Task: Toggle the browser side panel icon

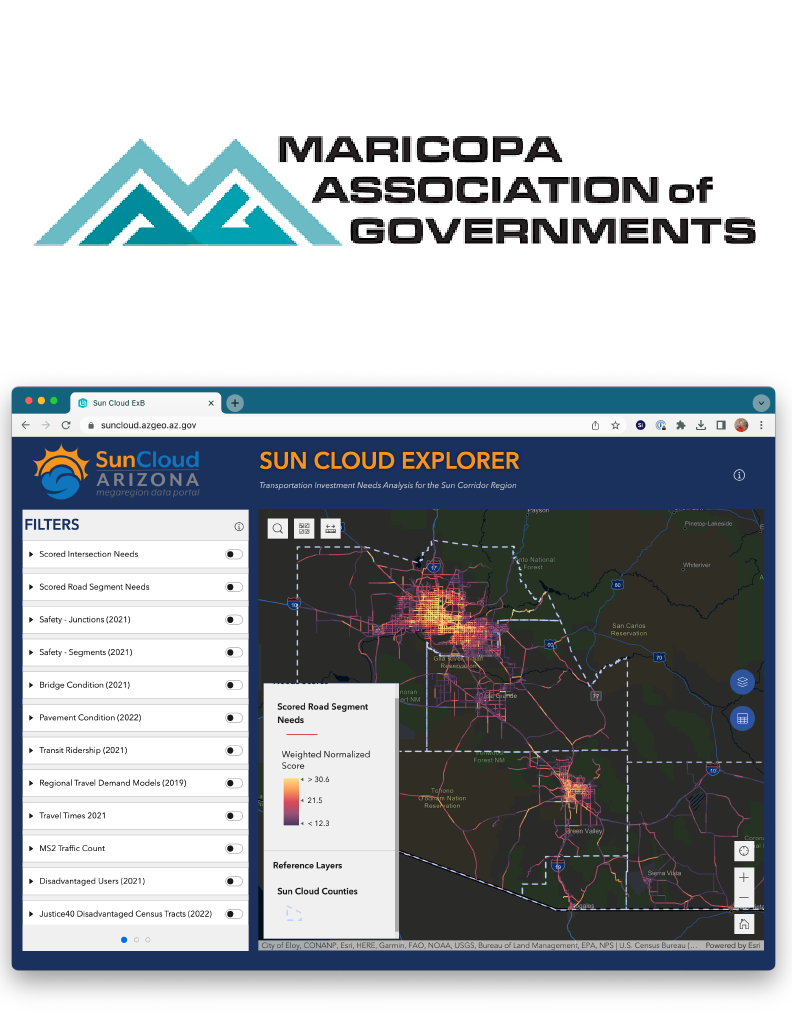Action: tap(721, 425)
